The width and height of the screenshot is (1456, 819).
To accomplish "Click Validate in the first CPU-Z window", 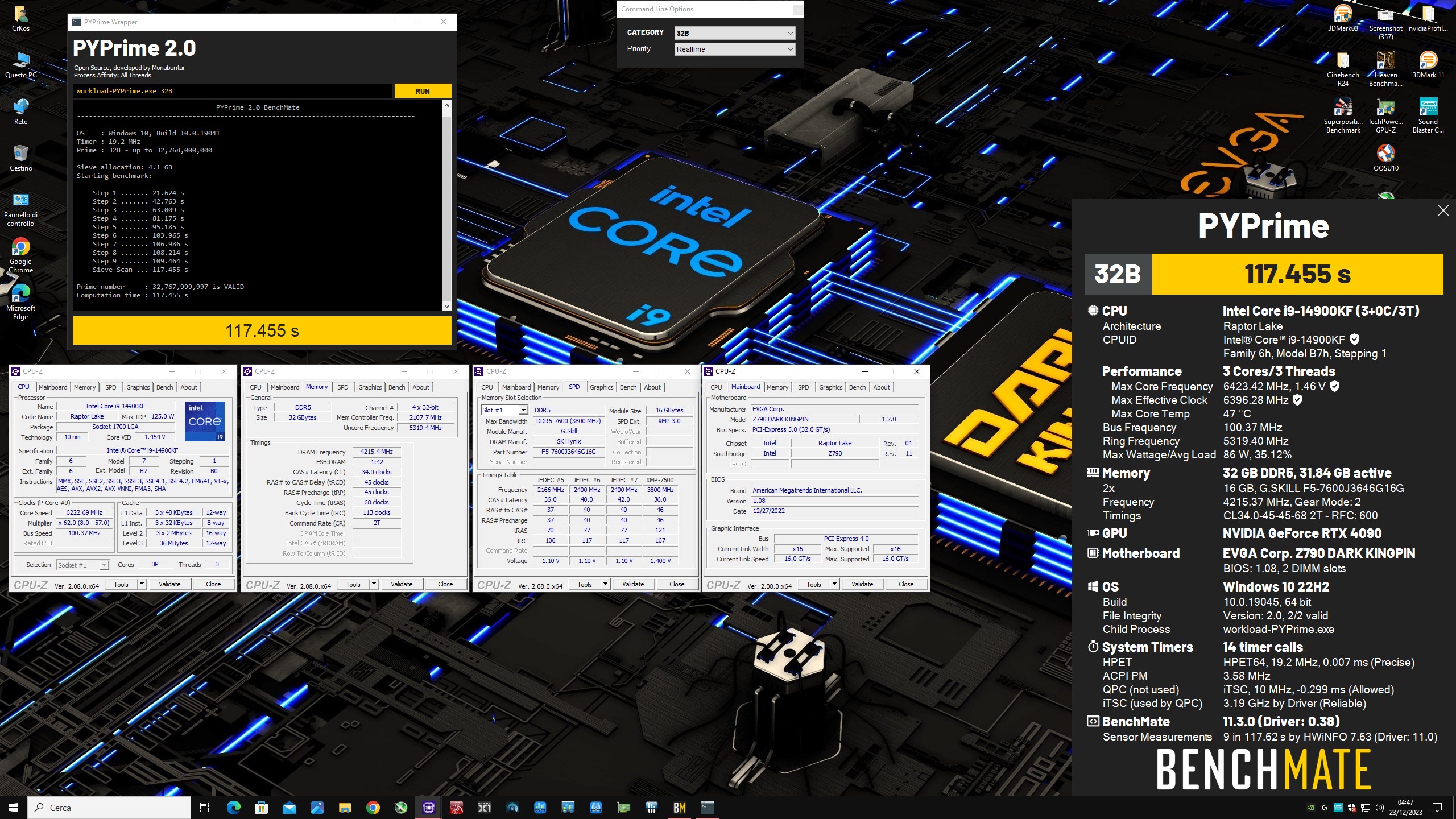I will (x=169, y=584).
